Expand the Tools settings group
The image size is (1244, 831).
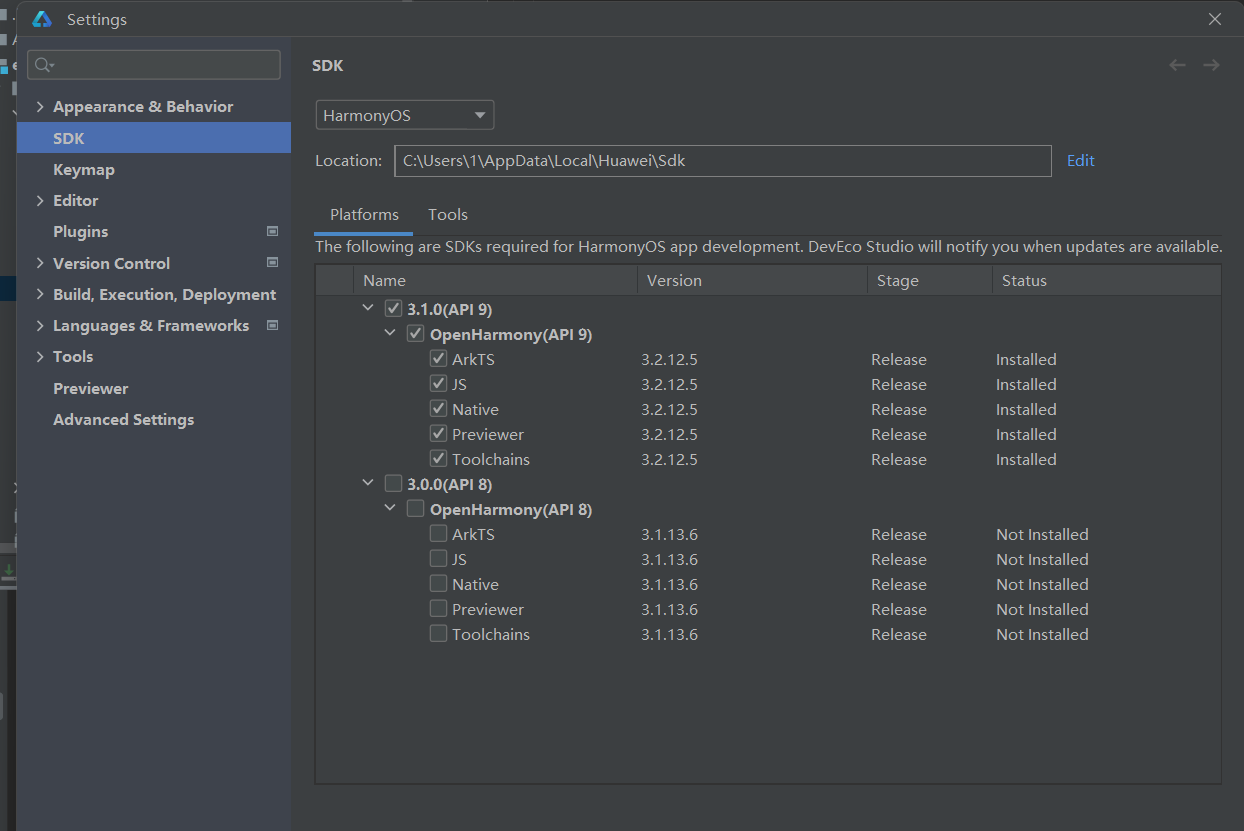[x=40, y=357]
